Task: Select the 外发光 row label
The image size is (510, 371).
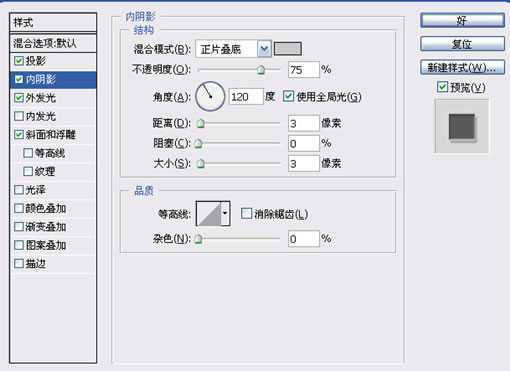Action: pyautogui.click(x=41, y=98)
